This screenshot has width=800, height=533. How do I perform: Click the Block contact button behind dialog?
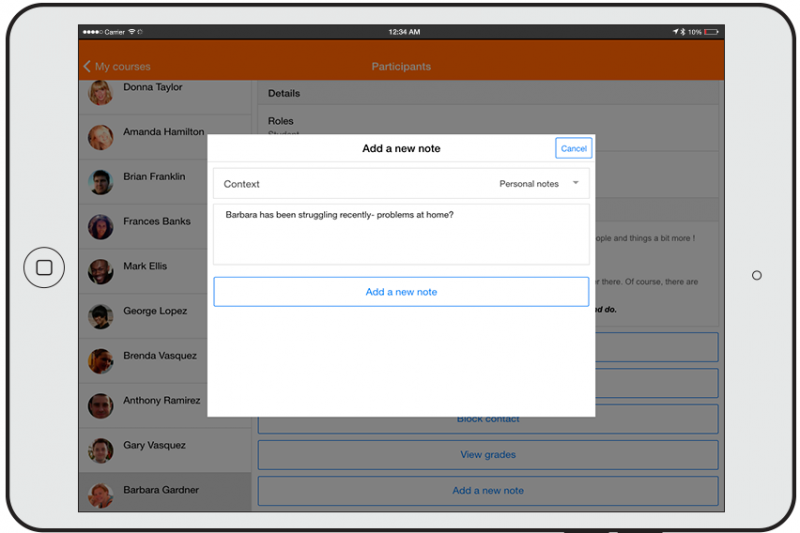488,424
